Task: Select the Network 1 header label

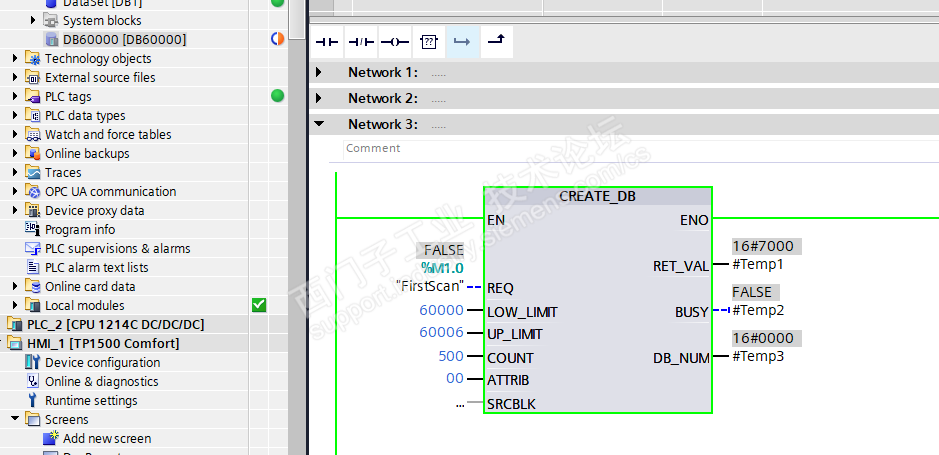Action: 383,72
